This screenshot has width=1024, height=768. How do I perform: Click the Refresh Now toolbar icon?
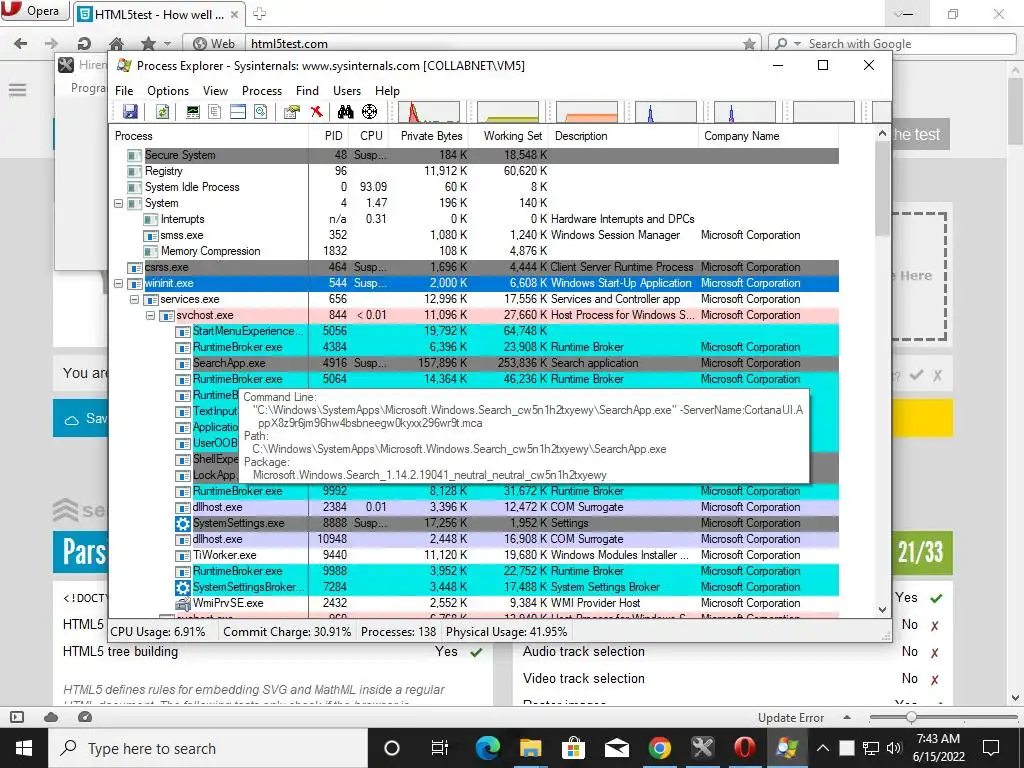point(162,112)
